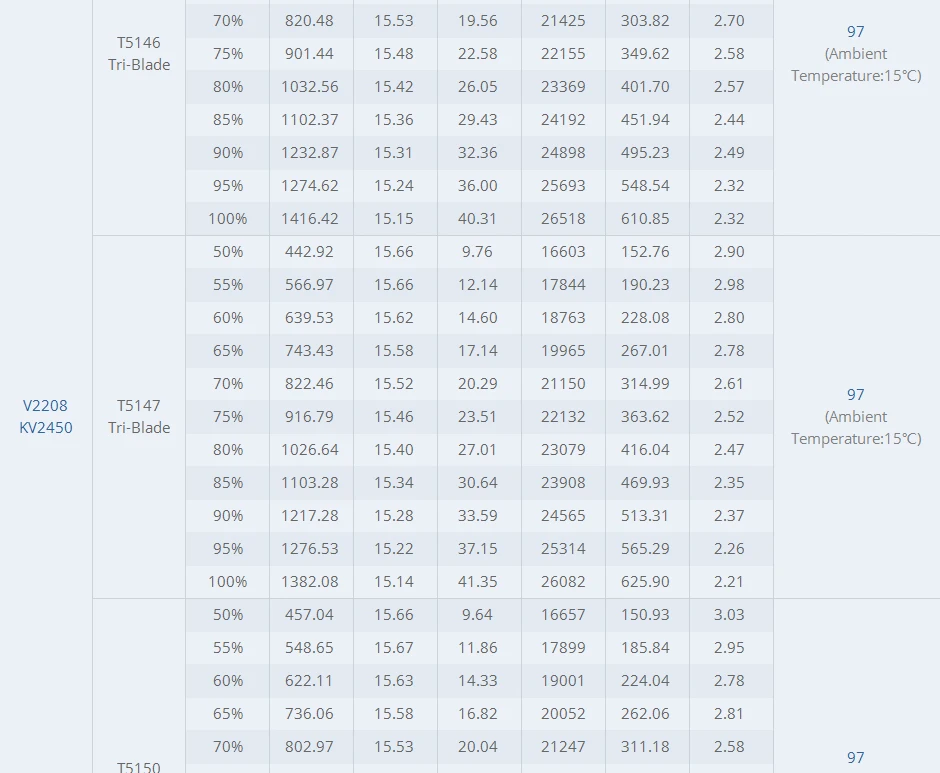
Task: Select the 50% throttle cell in T5147 rows
Action: pyautogui.click(x=228, y=251)
